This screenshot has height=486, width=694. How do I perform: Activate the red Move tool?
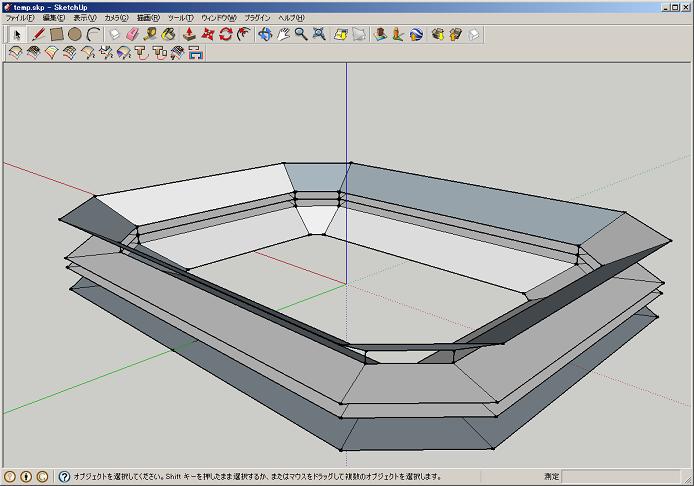[208, 34]
